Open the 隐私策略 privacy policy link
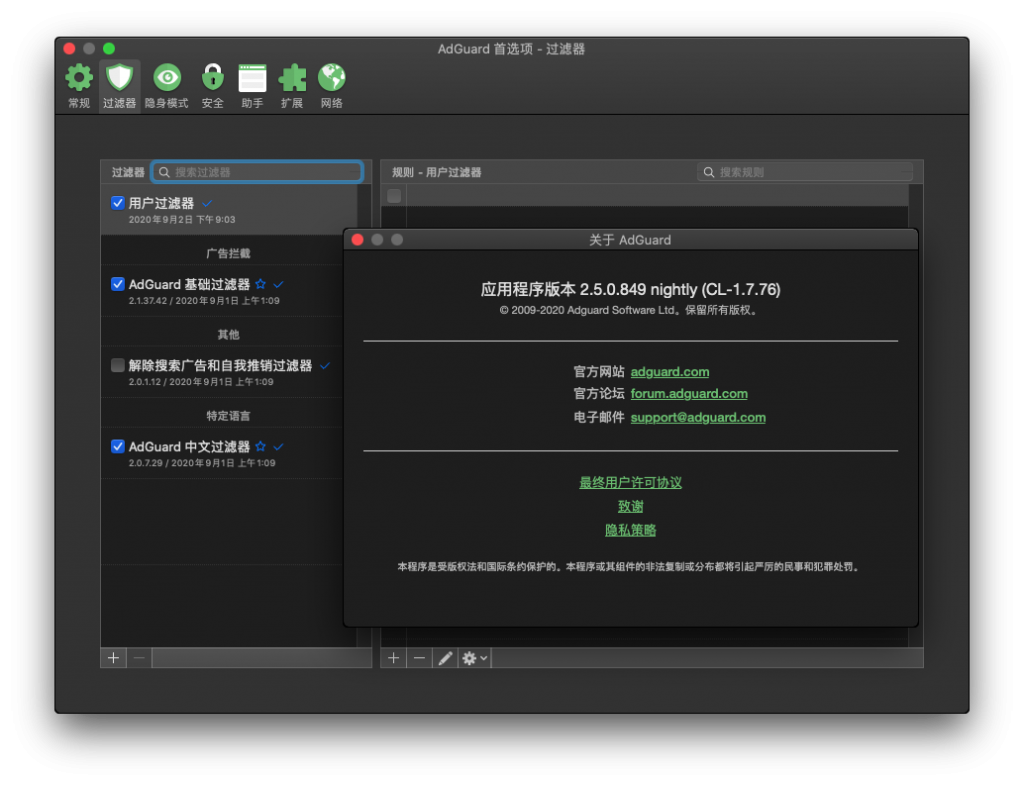Viewport: 1024px width, 786px height. point(630,530)
